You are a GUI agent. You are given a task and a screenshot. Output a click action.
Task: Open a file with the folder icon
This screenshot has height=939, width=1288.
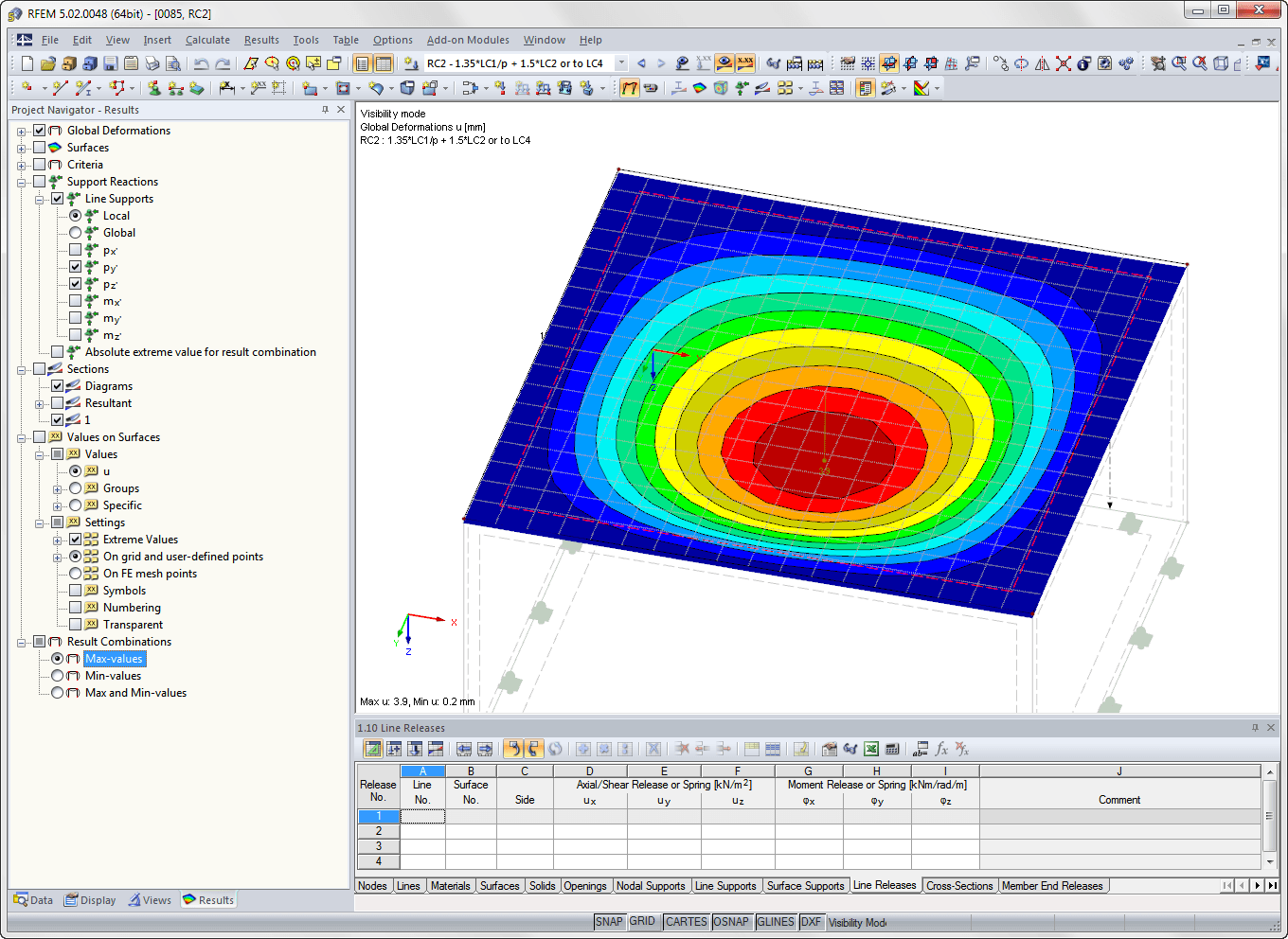pos(48,63)
